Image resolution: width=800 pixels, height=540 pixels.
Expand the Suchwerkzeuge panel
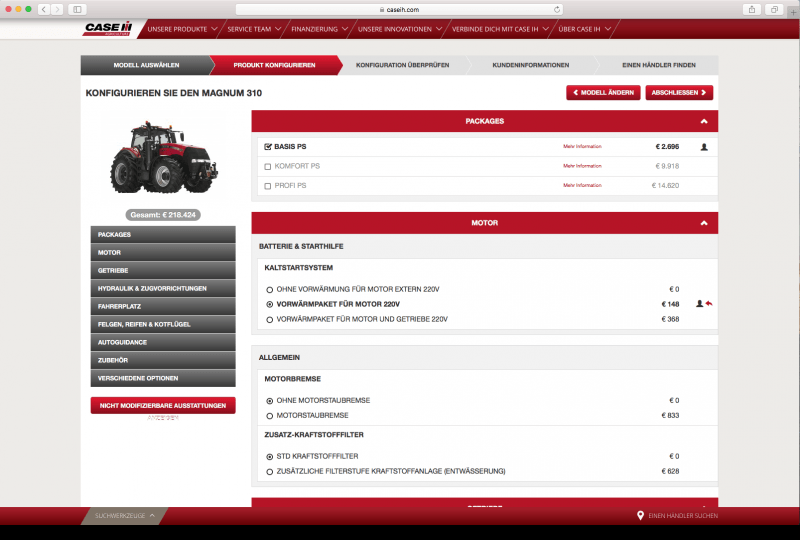(x=124, y=516)
